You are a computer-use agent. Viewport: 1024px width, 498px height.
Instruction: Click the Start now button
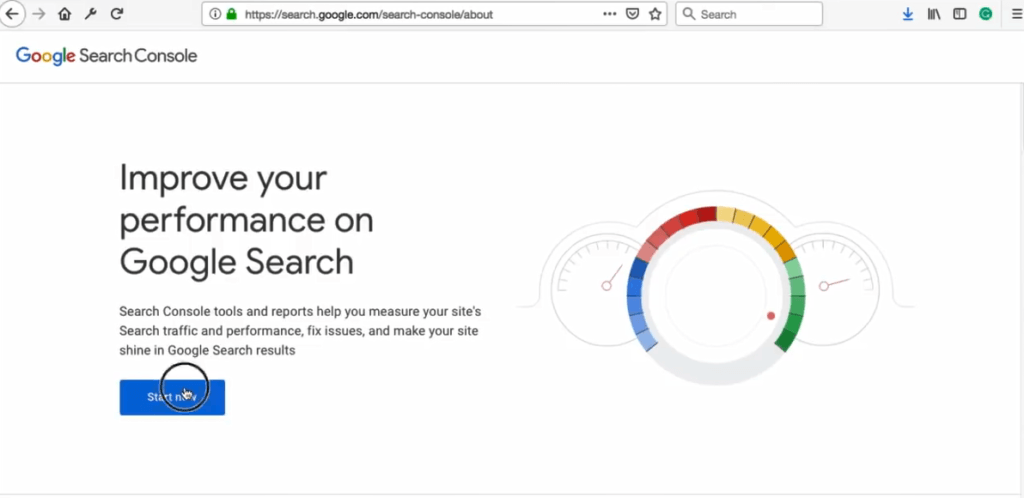click(172, 397)
